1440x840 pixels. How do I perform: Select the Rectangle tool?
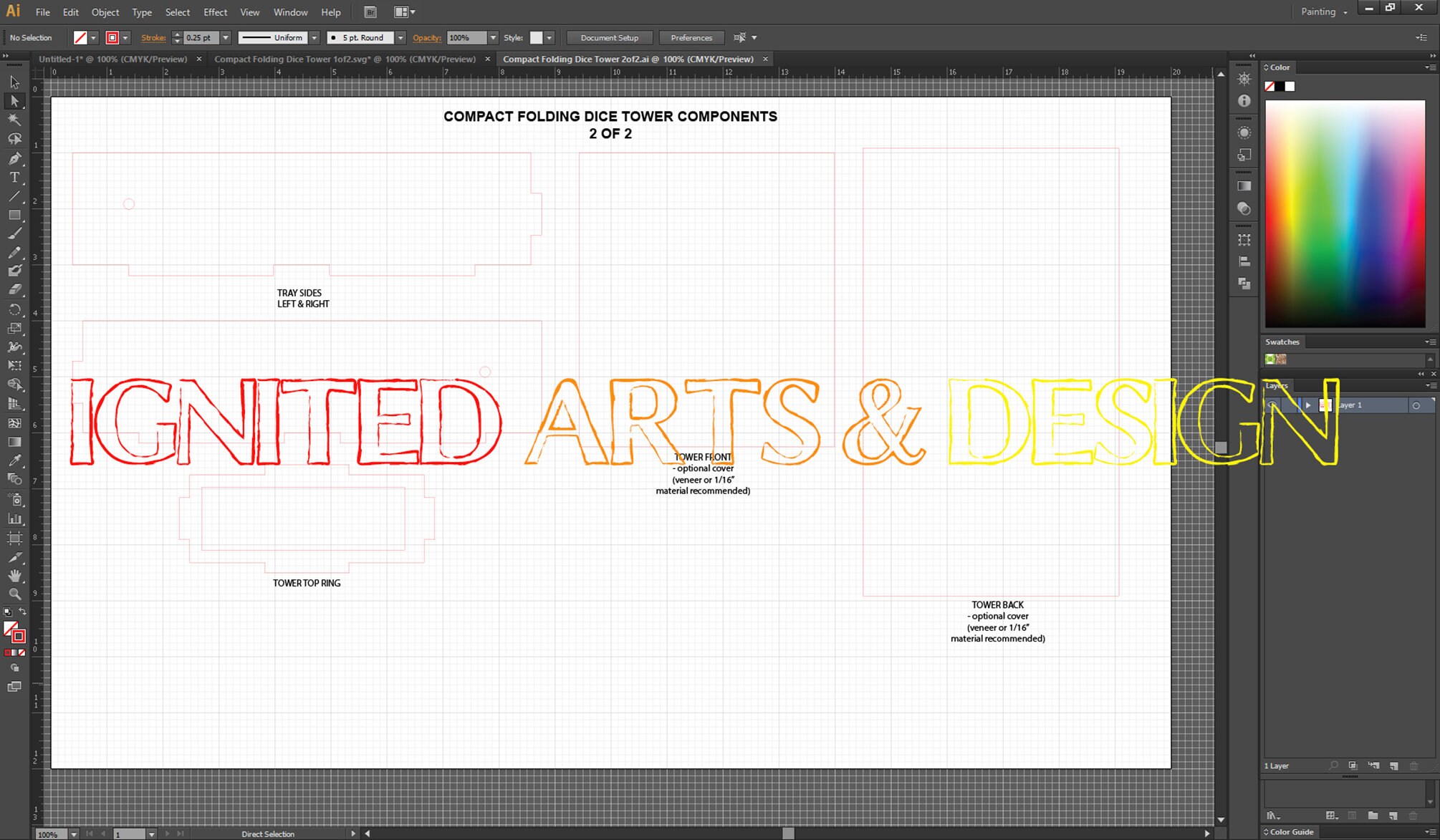[x=14, y=215]
